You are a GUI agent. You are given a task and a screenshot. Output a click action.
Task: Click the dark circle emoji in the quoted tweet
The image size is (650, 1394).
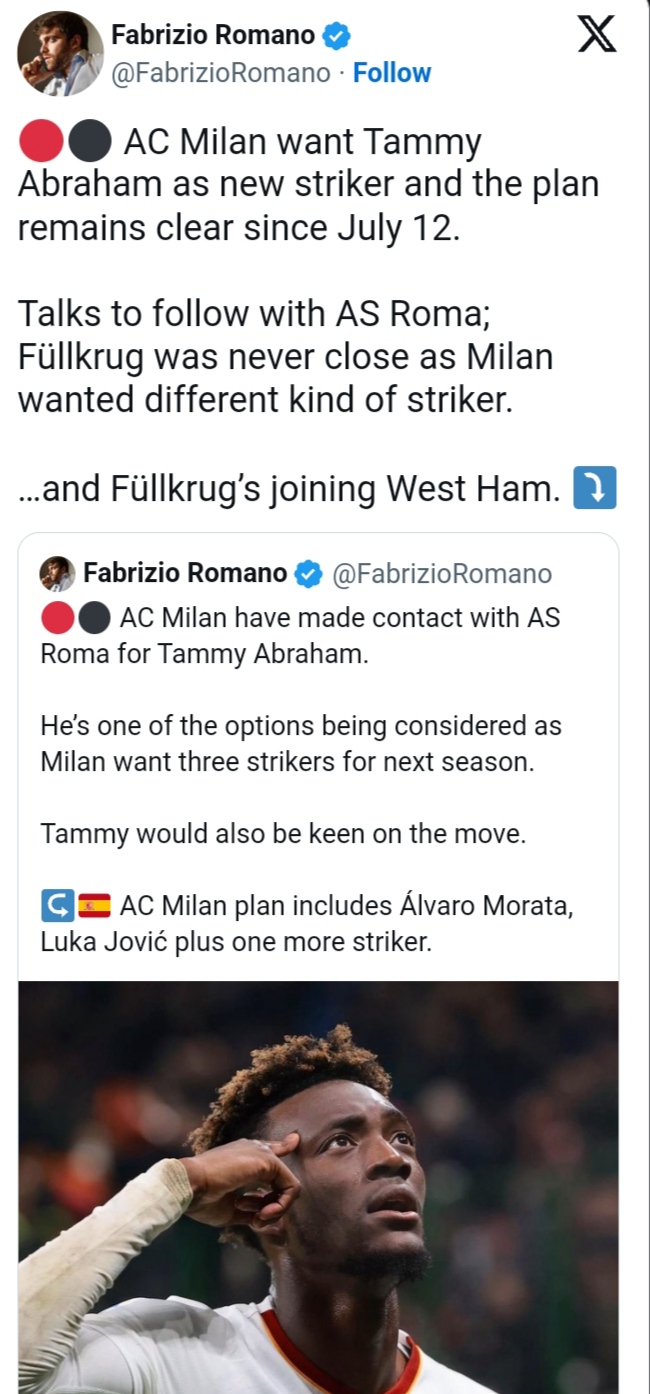pos(94,619)
